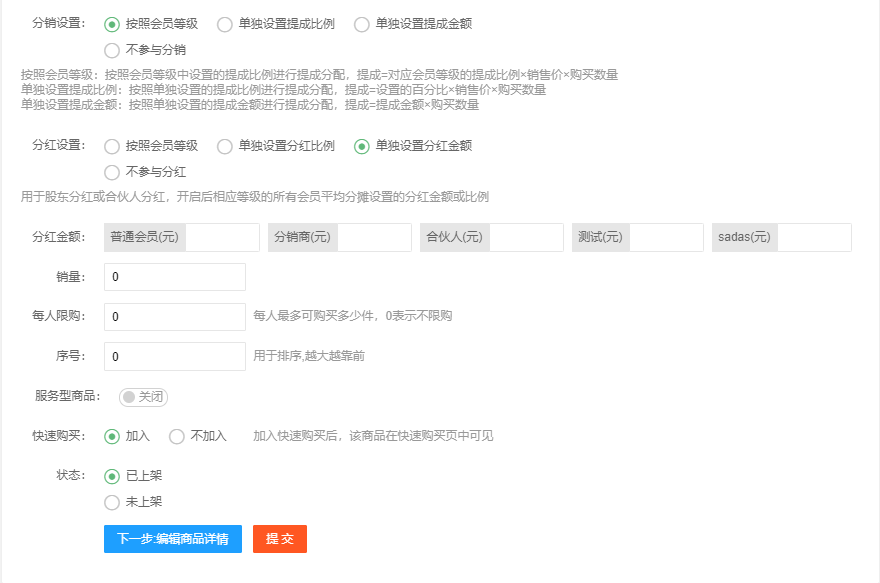
Task: Click the 用于排序,越大越靠前 hint text
Action: point(309,356)
